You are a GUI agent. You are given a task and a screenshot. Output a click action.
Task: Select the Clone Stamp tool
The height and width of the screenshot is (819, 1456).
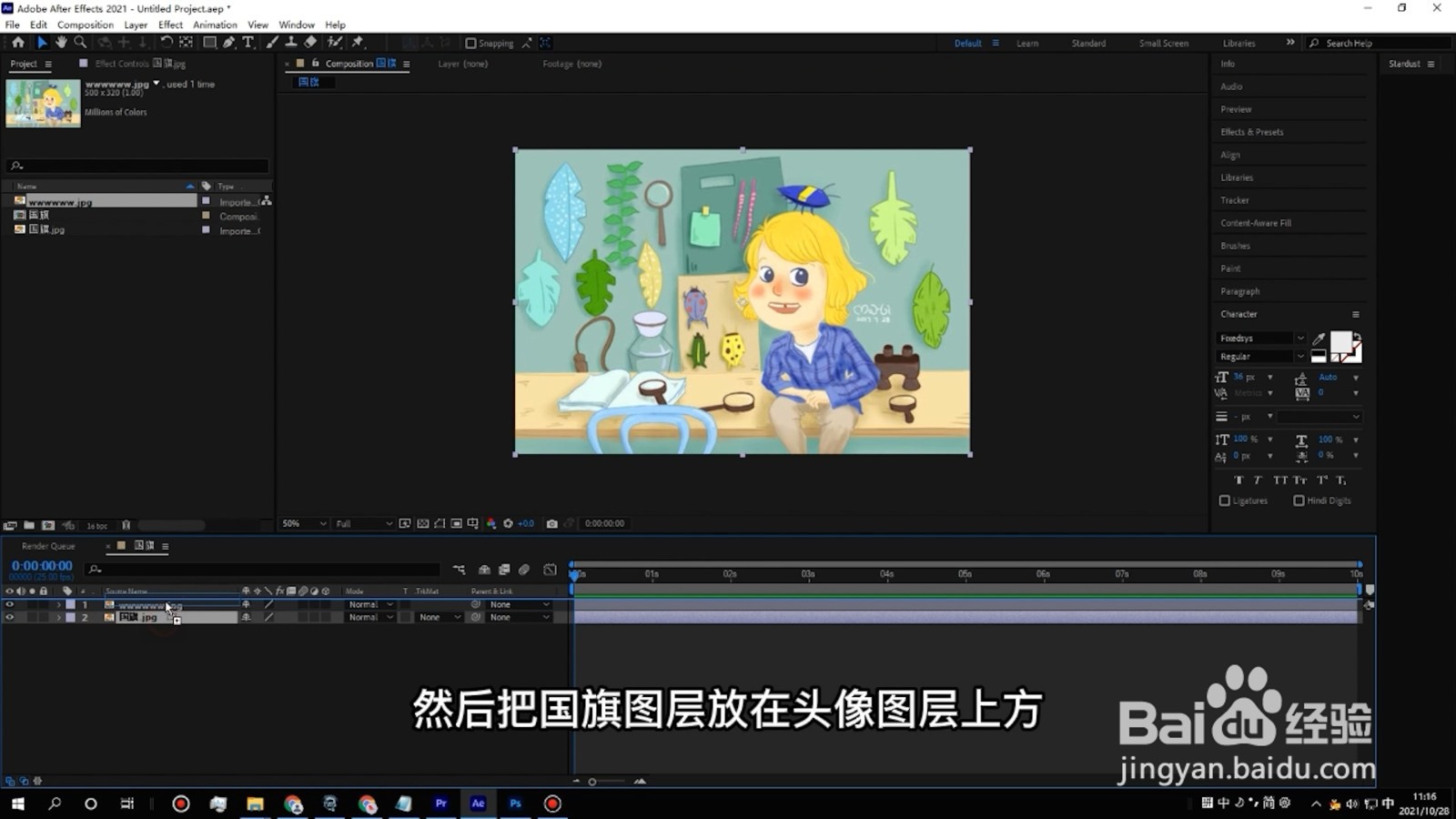pos(291,42)
